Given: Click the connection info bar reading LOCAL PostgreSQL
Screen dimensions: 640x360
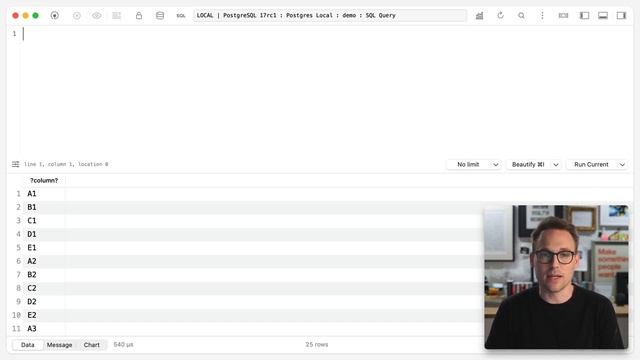Looking at the screenshot, I should (x=330, y=16).
